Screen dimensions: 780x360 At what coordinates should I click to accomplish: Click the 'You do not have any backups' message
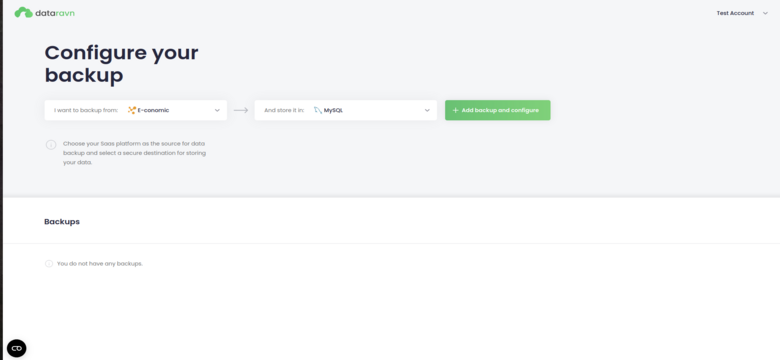tap(99, 264)
